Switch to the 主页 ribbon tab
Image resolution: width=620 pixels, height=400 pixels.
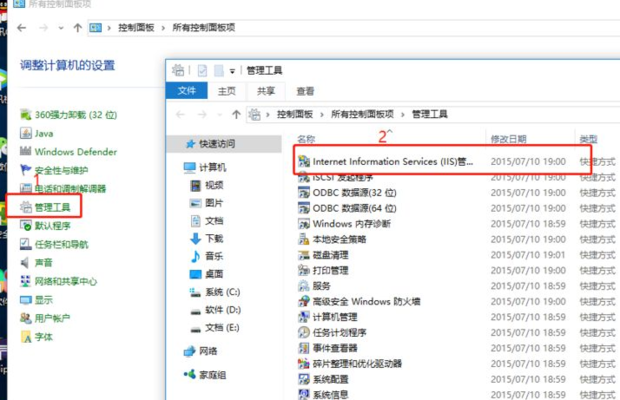[x=227, y=91]
